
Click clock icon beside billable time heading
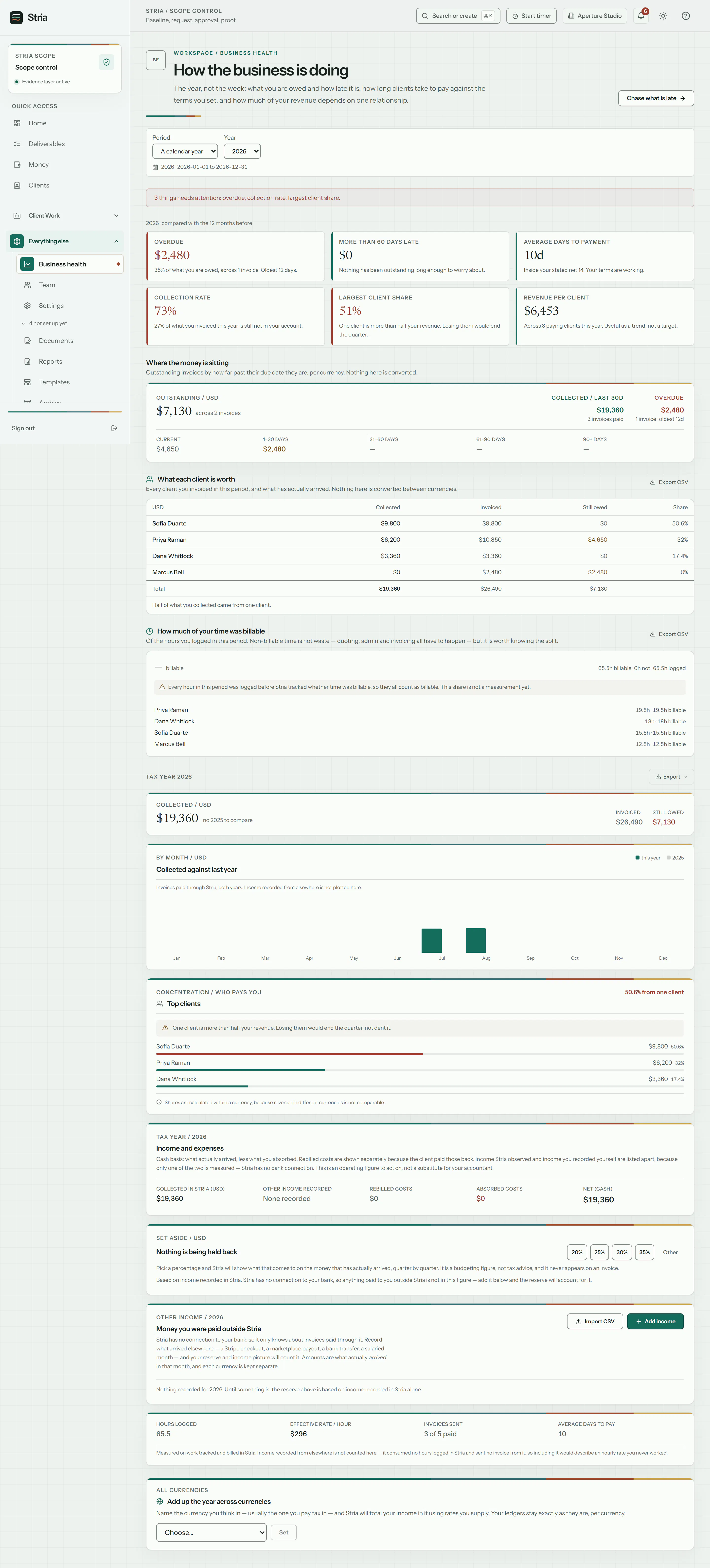[150, 631]
